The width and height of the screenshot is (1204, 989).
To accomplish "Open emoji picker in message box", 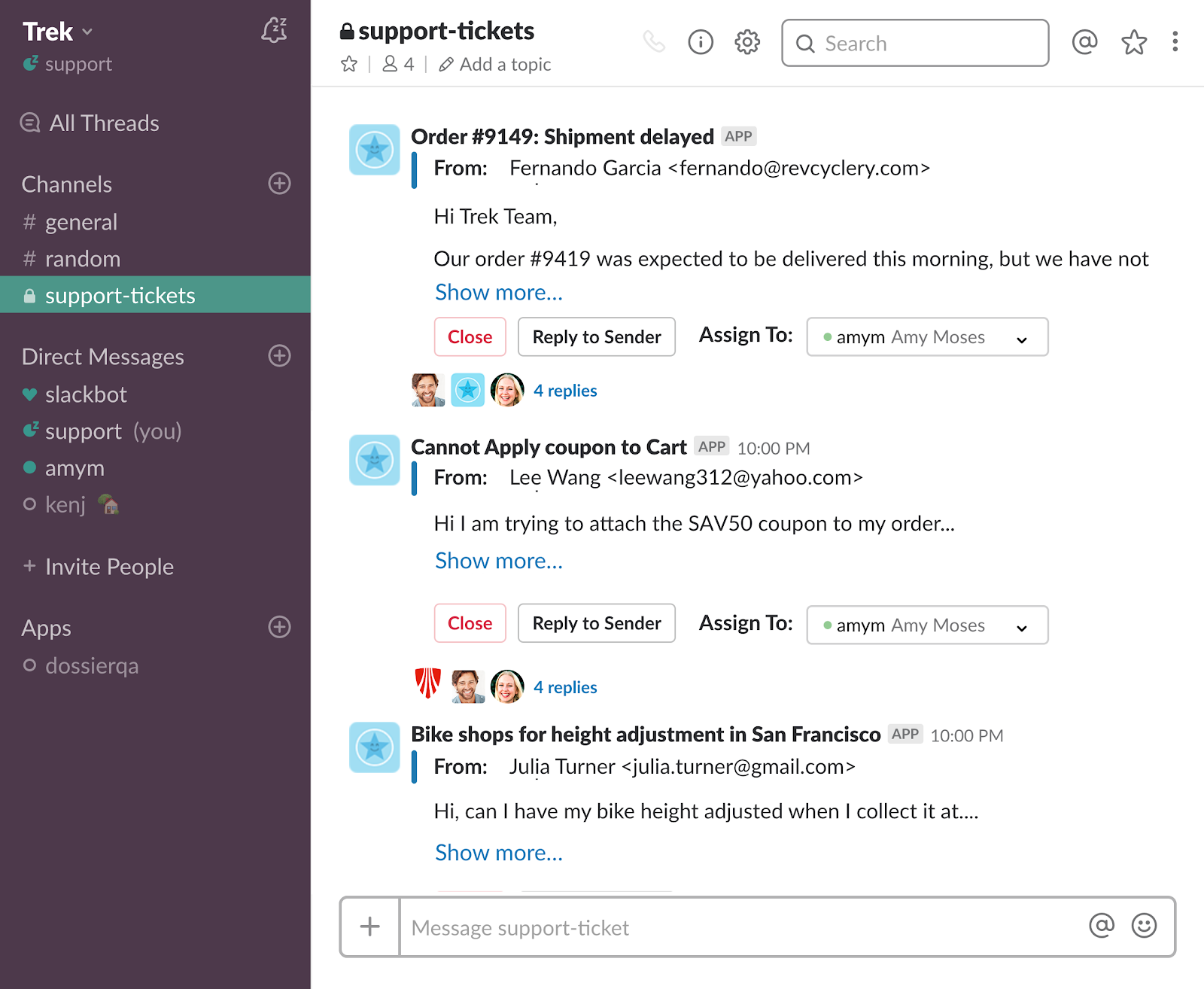I will [1144, 926].
